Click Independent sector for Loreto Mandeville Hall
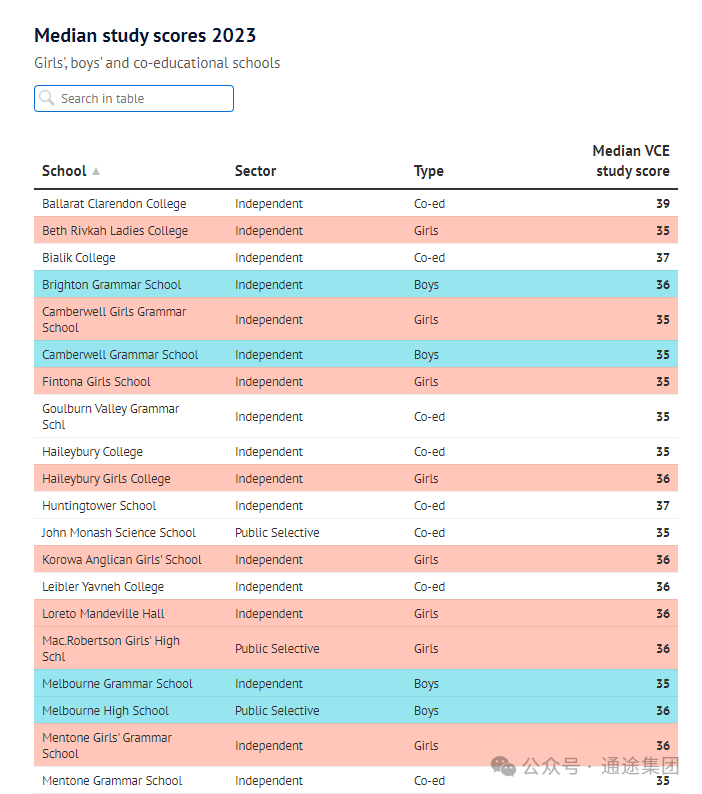The height and width of the screenshot is (794, 702). [x=268, y=614]
